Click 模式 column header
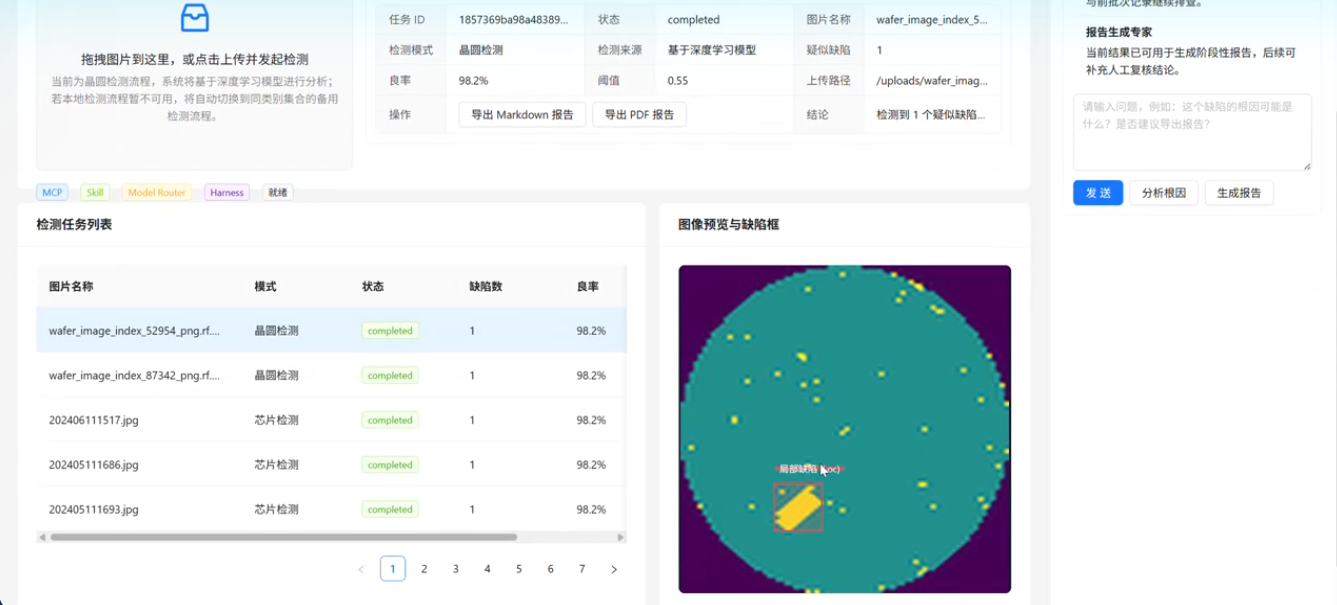Viewport: 1337px width, 605px height. [x=266, y=286]
